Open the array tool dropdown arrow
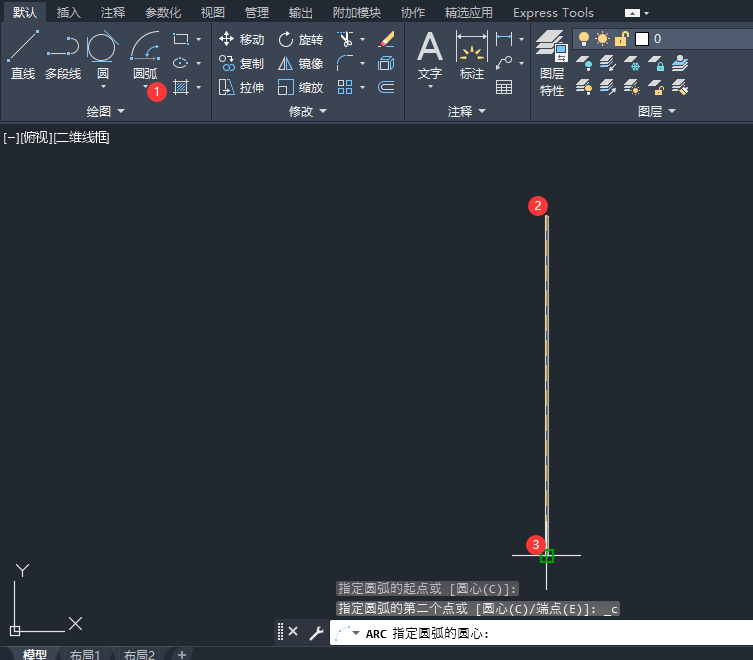This screenshot has width=753, height=660. (x=363, y=87)
